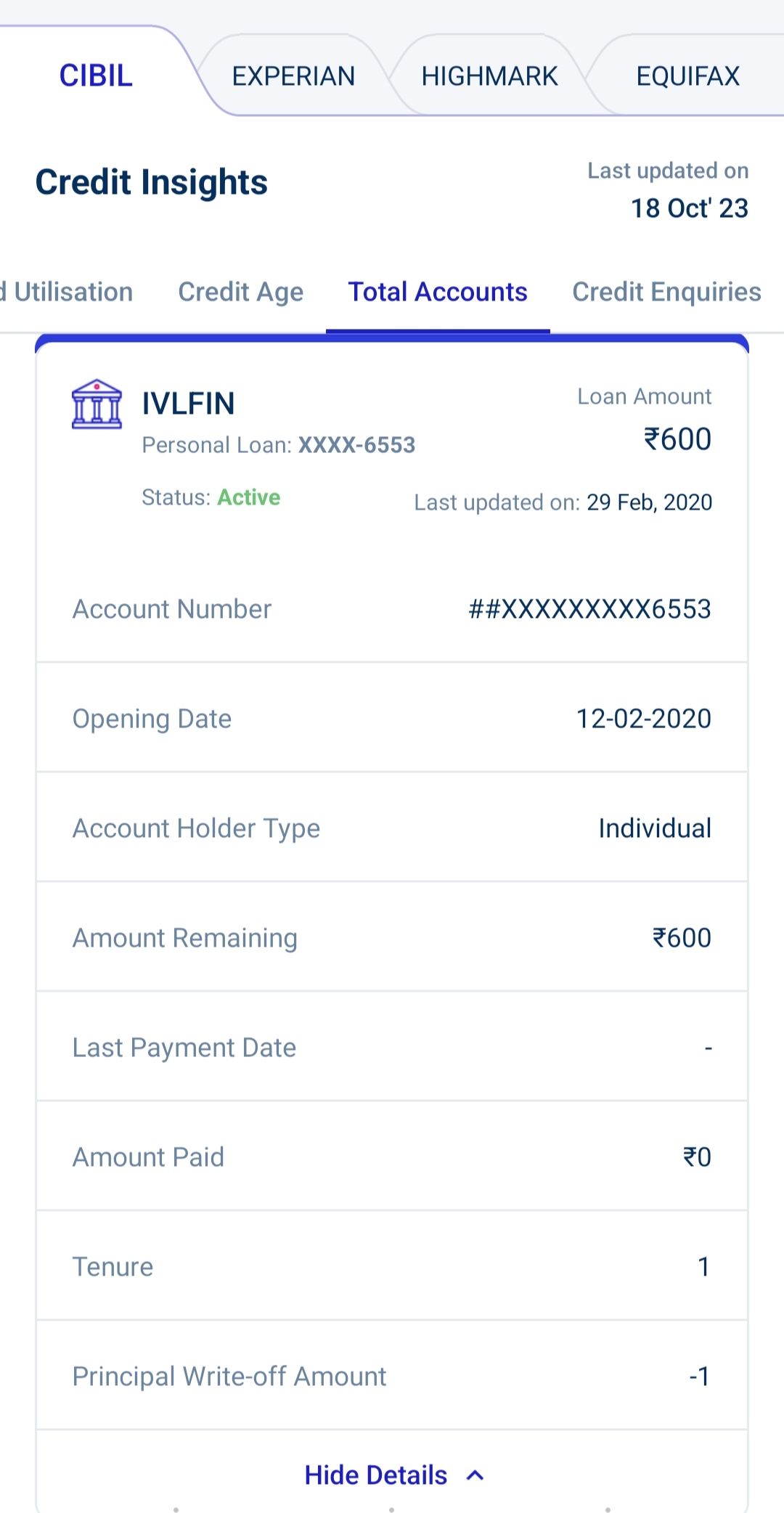Screen dimensions: 784x1513
Task: Click the IVLFIN lender name
Action: pos(188,404)
